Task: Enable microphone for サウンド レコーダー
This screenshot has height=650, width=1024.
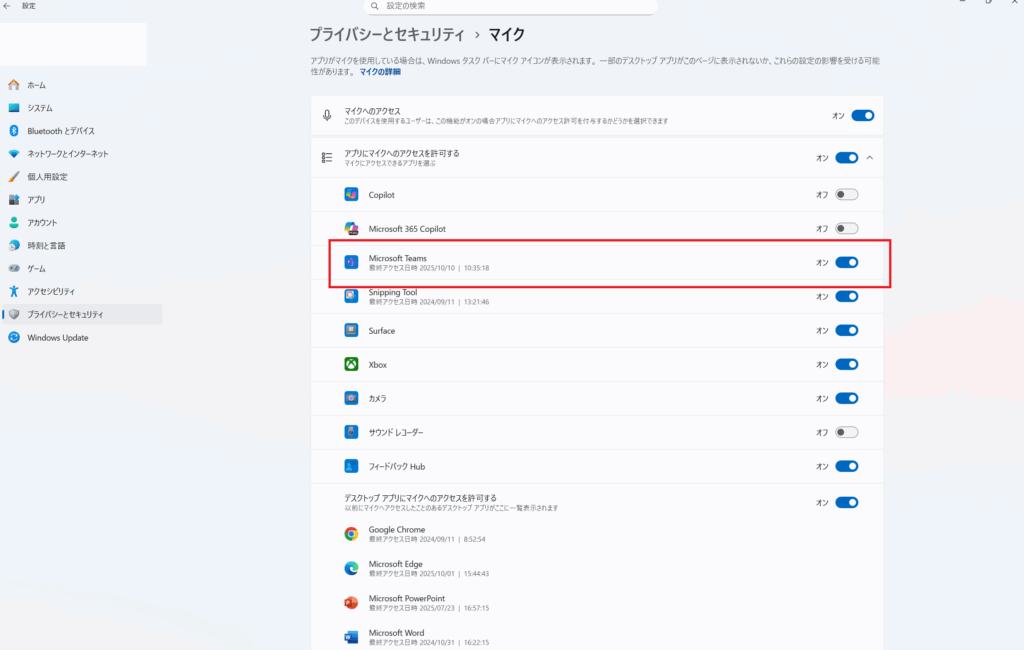Action: pos(846,432)
